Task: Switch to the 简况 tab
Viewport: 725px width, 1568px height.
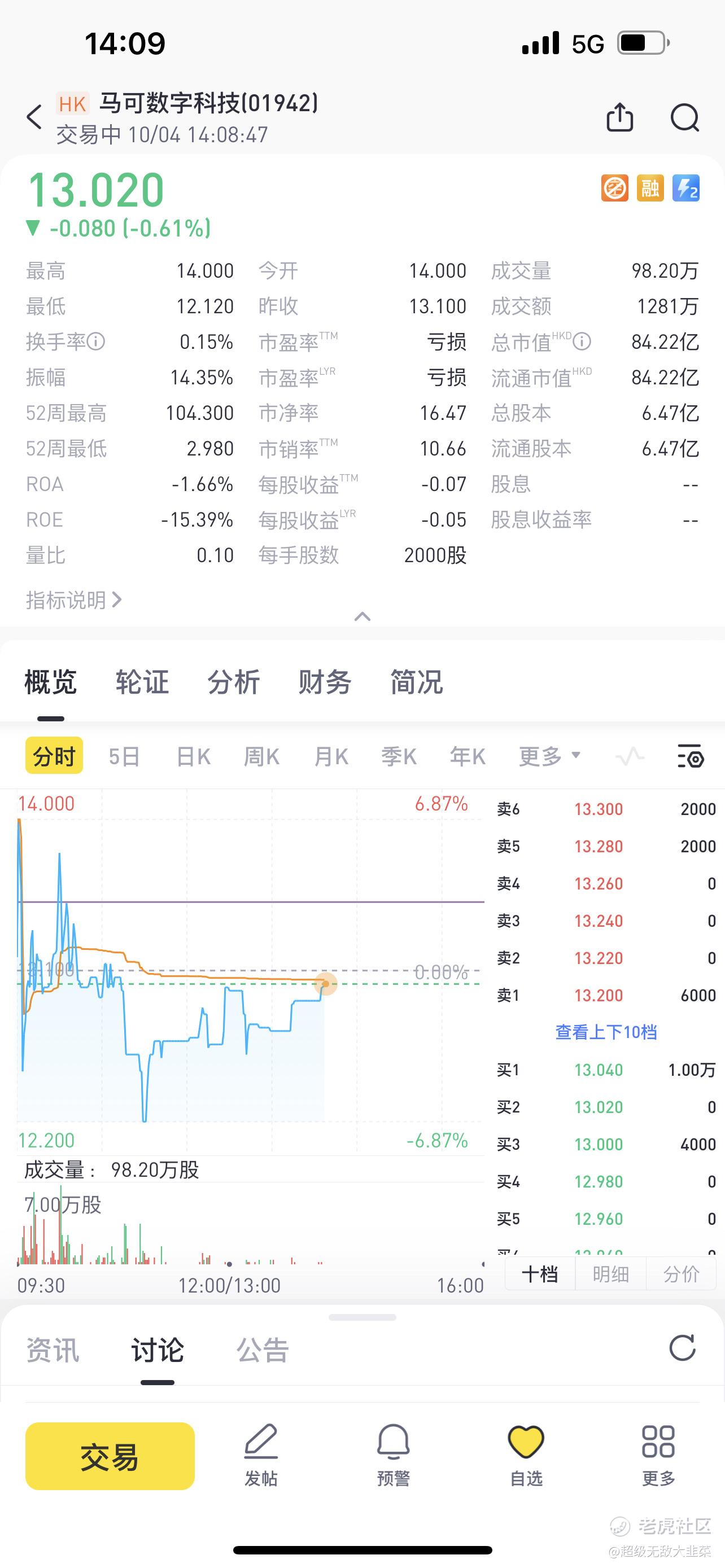Action: 416,682
